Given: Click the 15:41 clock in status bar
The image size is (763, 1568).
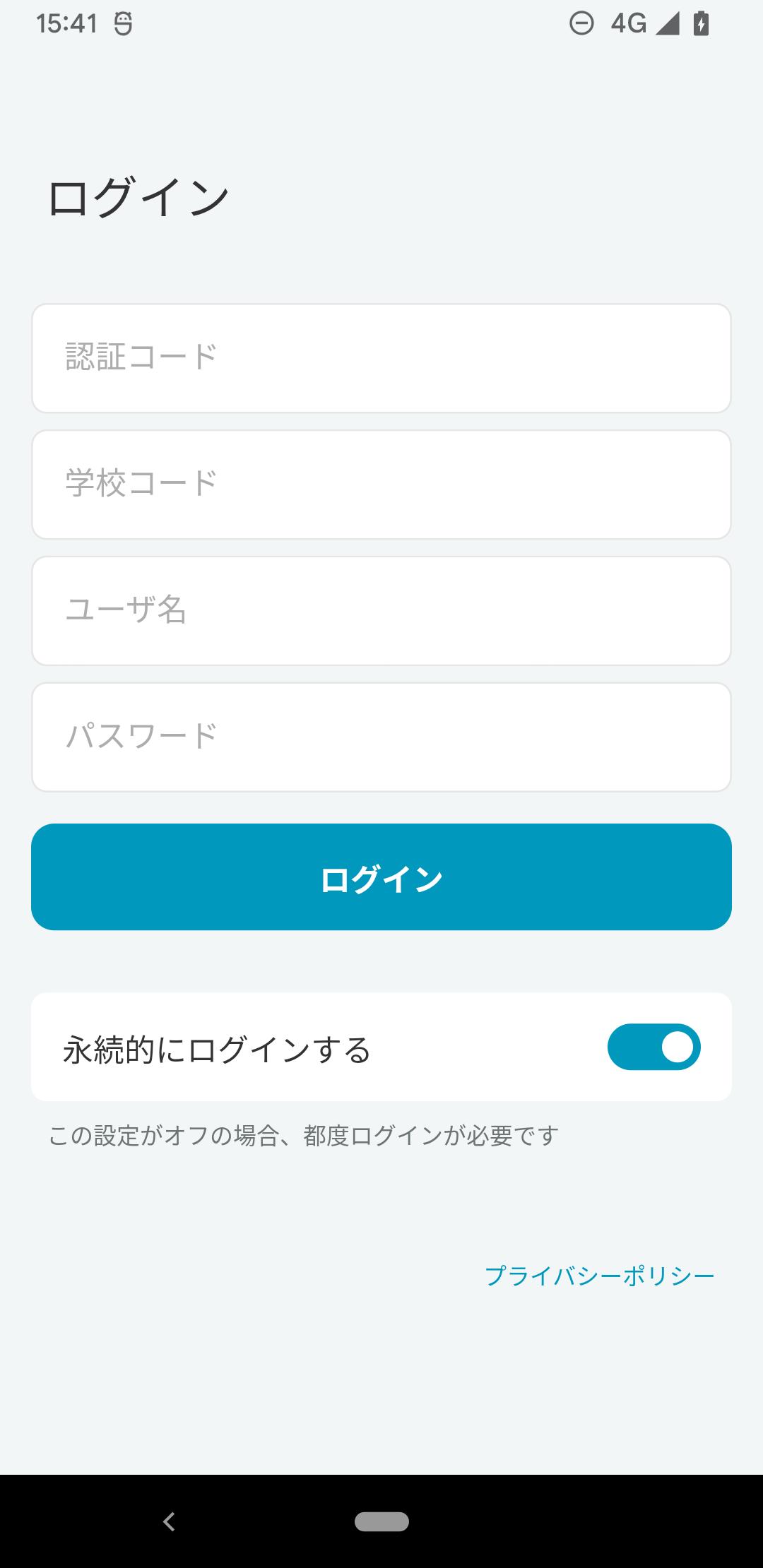Looking at the screenshot, I should [x=66, y=24].
